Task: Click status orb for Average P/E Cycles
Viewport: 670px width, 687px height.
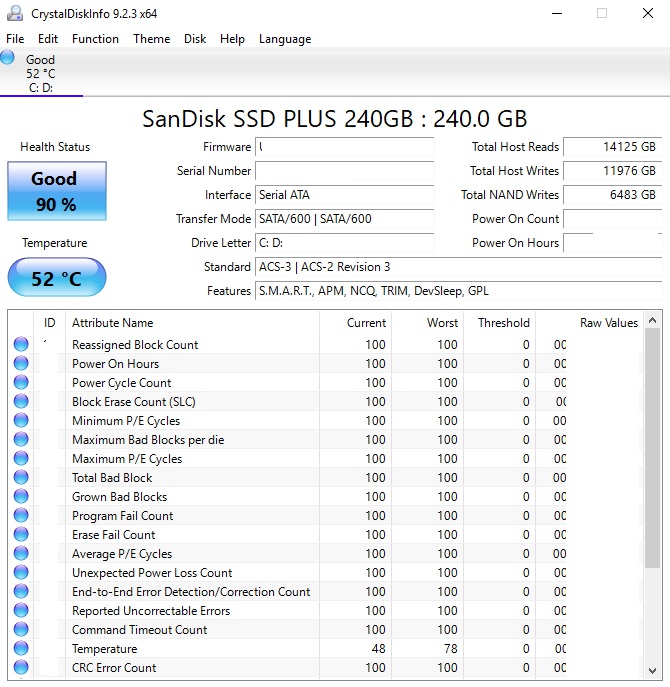Action: point(21,553)
